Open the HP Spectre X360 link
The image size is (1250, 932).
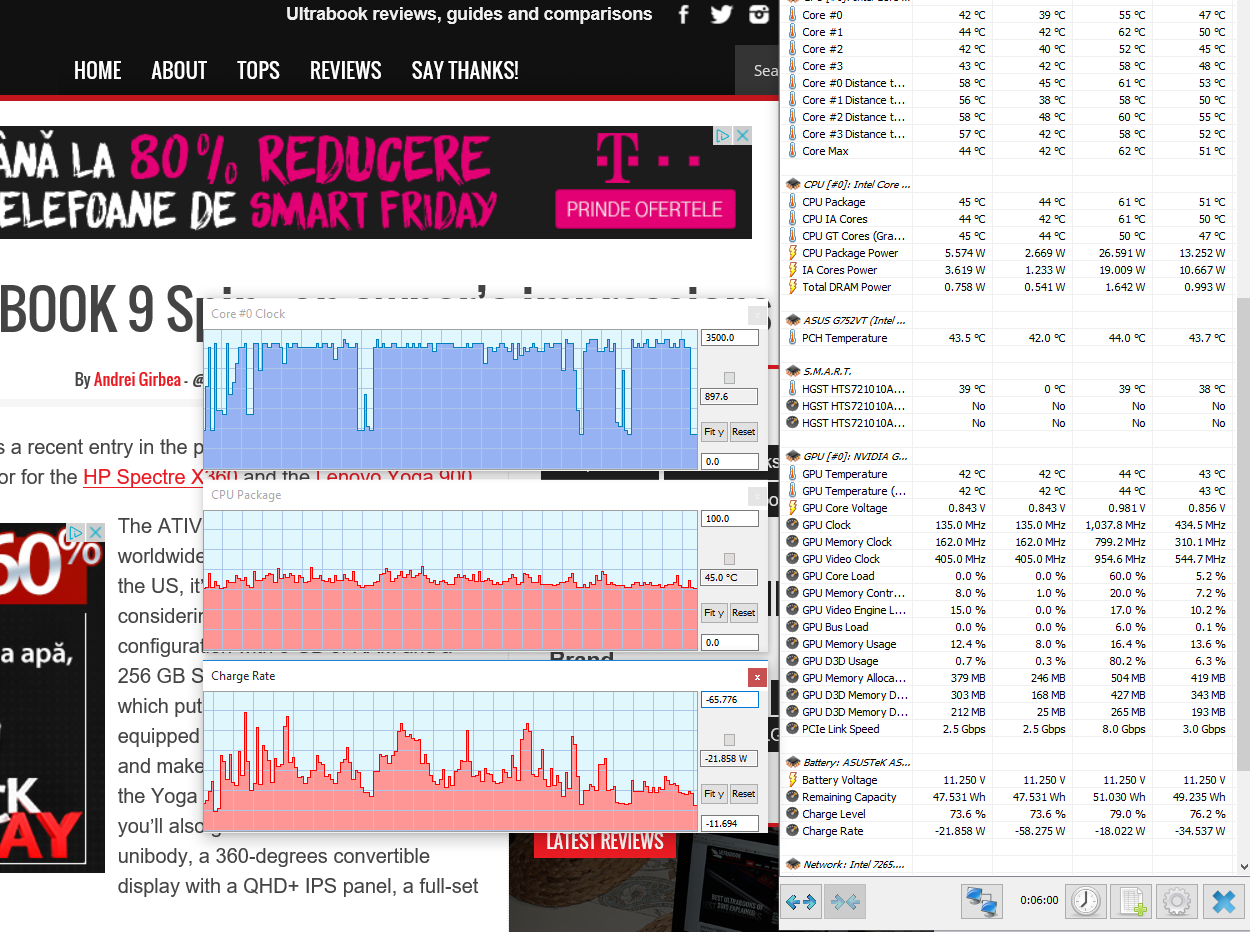coord(162,477)
